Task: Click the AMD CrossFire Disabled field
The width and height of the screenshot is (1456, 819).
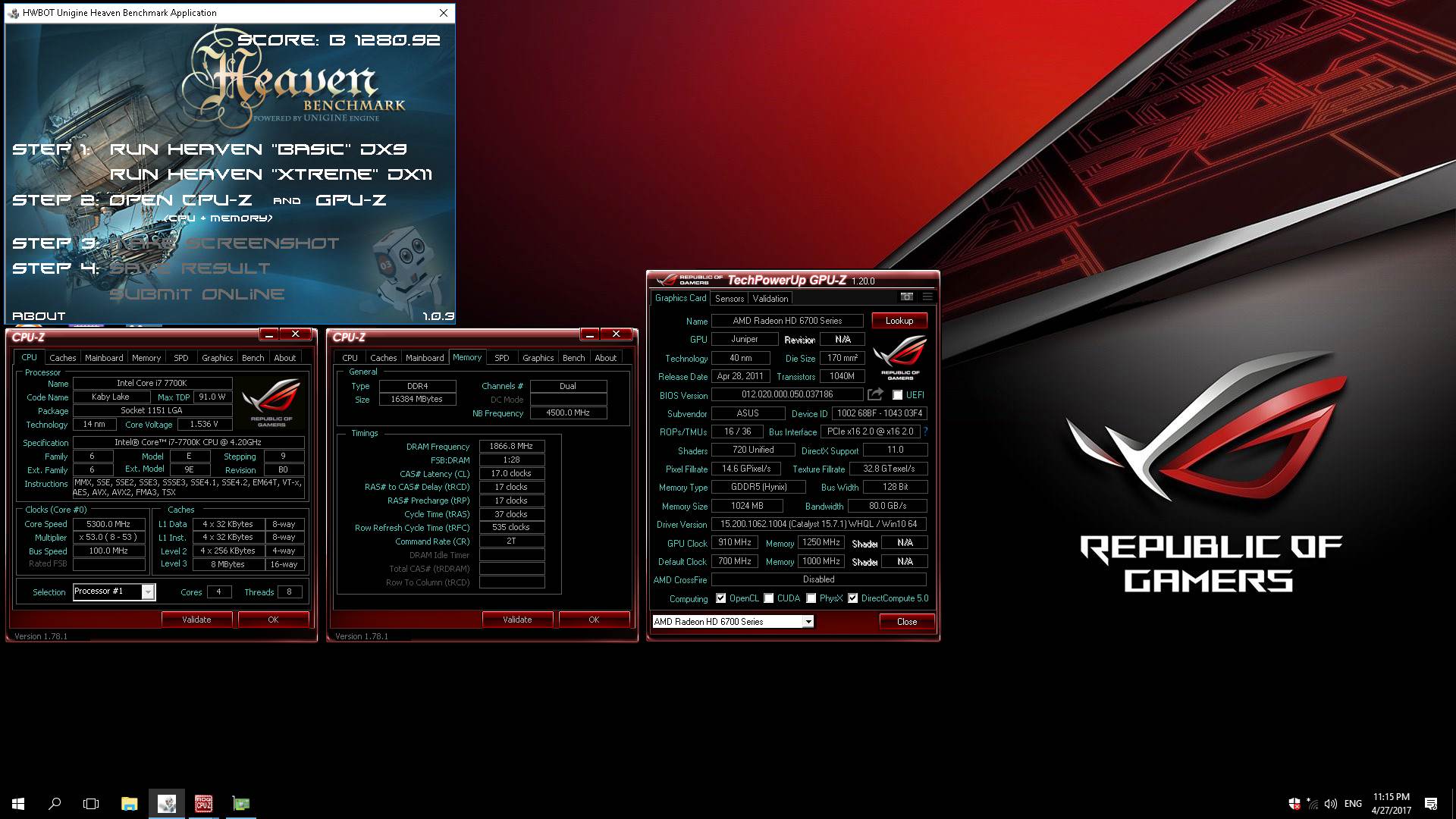Action: (819, 579)
